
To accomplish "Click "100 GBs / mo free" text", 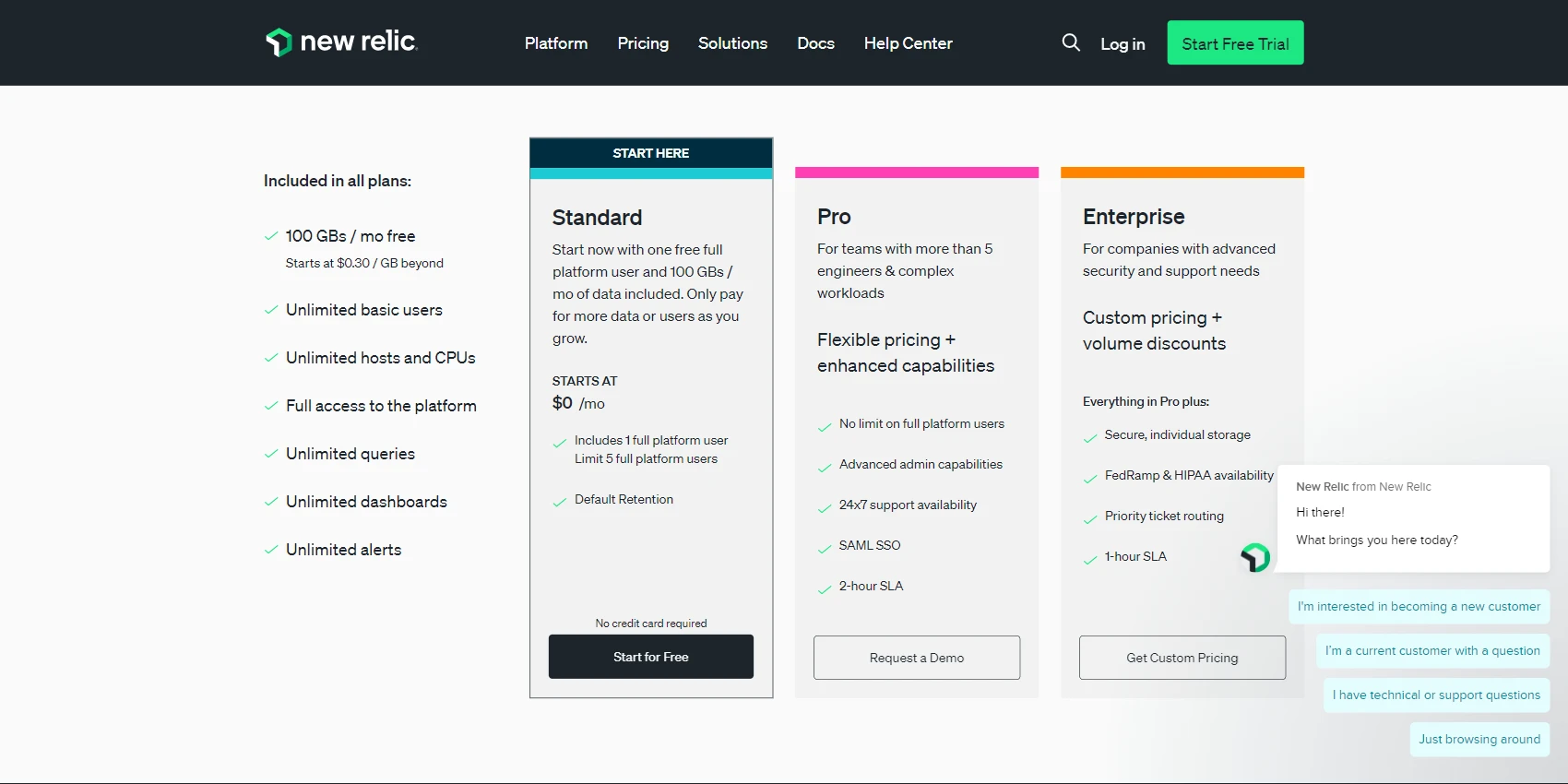I will click(350, 236).
